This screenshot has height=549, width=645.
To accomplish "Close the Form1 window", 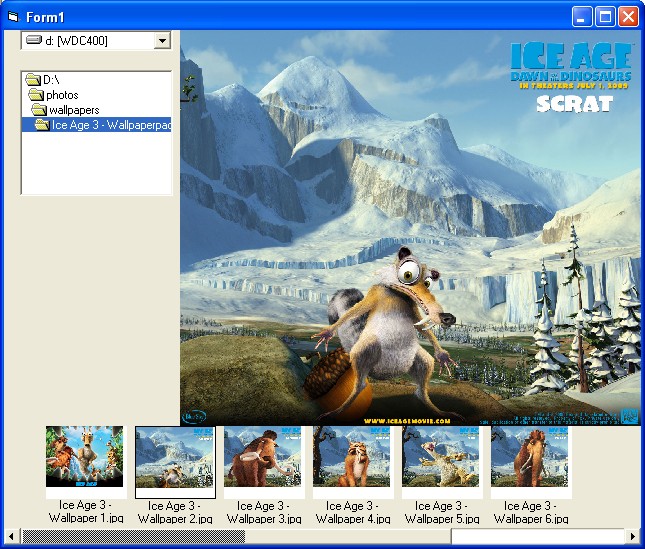I will click(x=628, y=16).
